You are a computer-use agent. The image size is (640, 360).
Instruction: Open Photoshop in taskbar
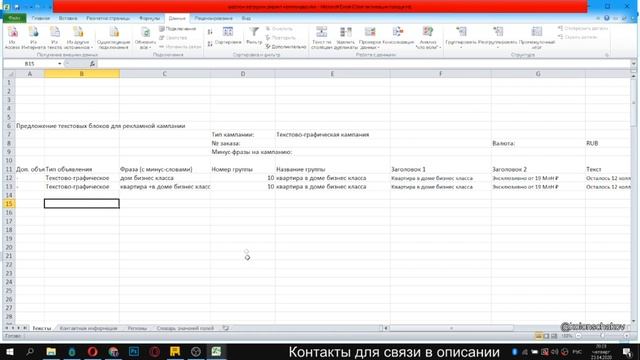coord(134,351)
